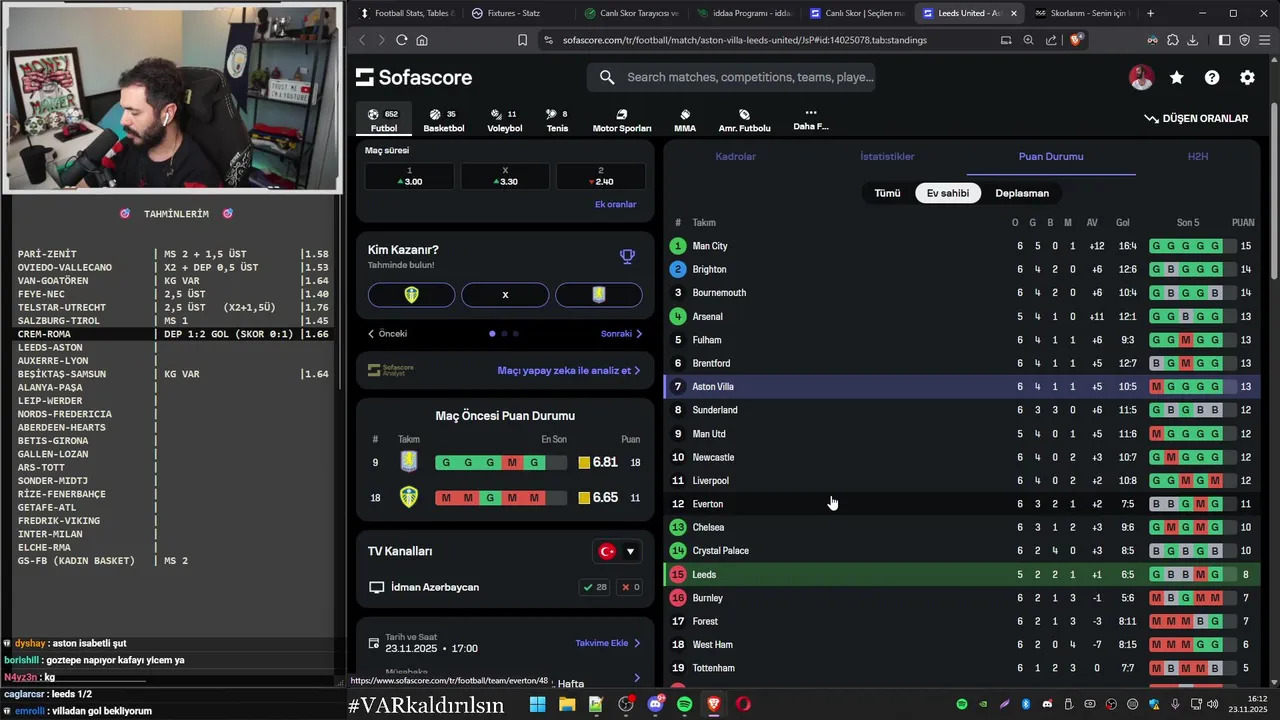Open the Amr. Futbolu category
1280x720 pixels.
744,120
